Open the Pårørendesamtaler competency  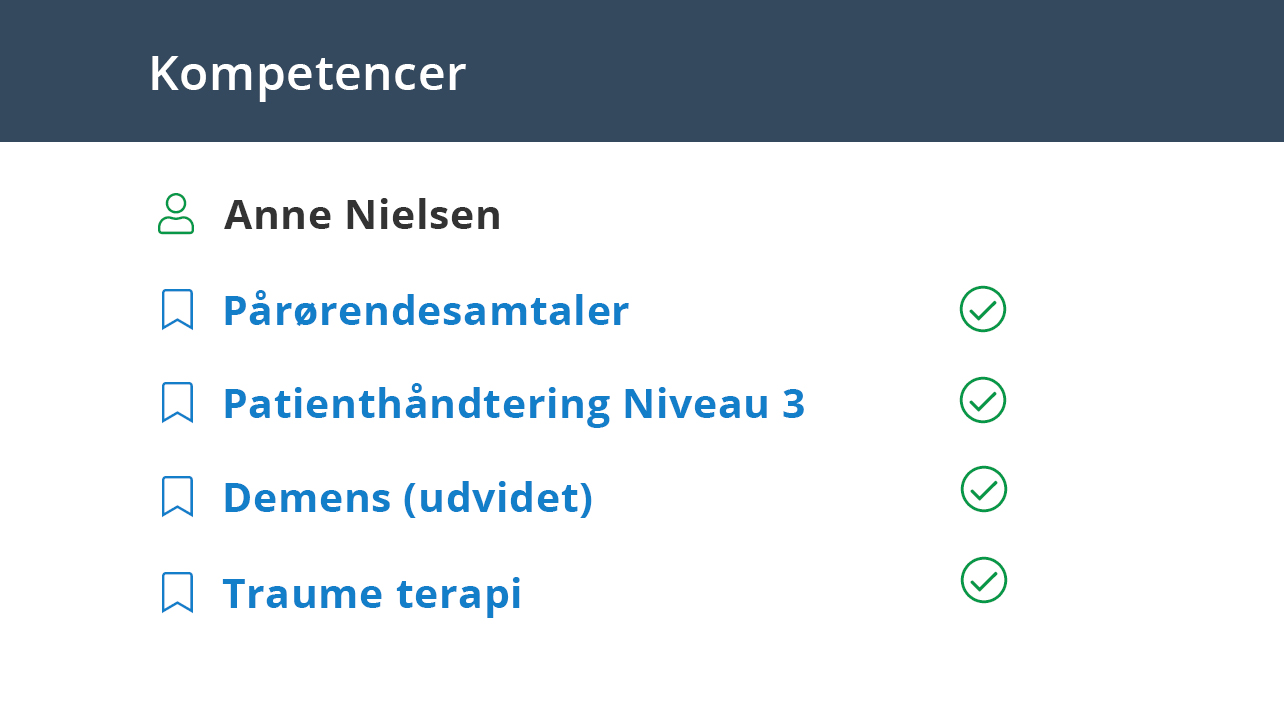(x=426, y=311)
